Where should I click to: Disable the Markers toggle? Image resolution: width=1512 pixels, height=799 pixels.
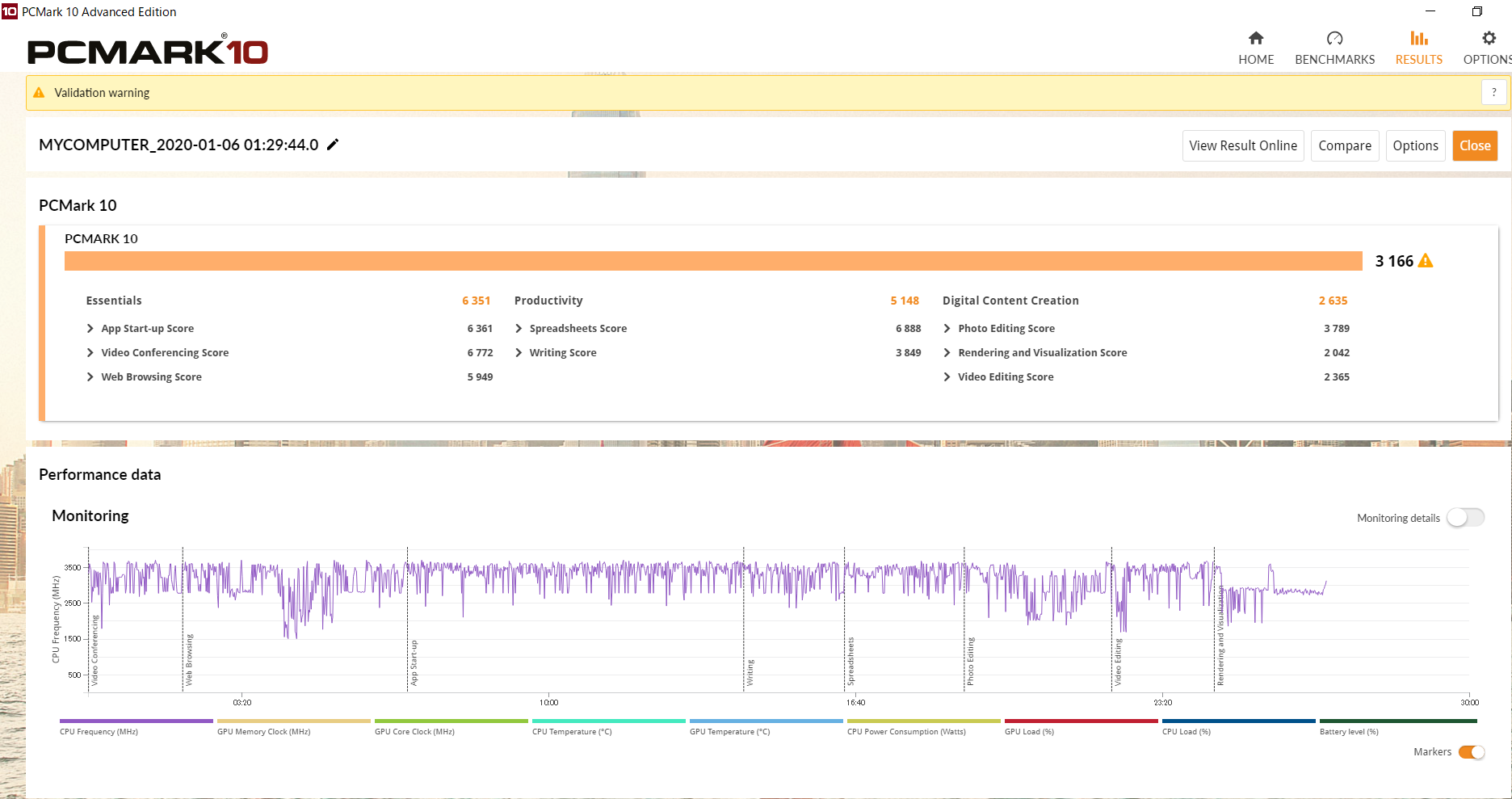click(x=1472, y=752)
